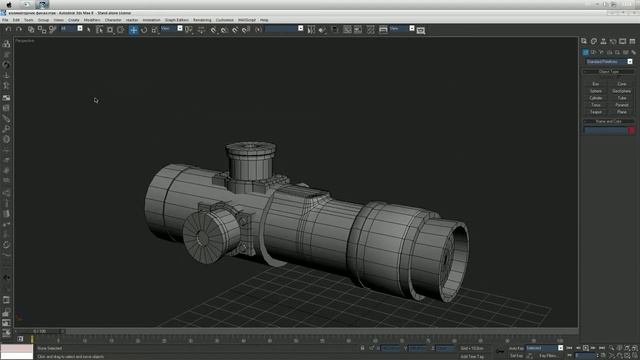Select the Lights category icon

(x=601, y=52)
